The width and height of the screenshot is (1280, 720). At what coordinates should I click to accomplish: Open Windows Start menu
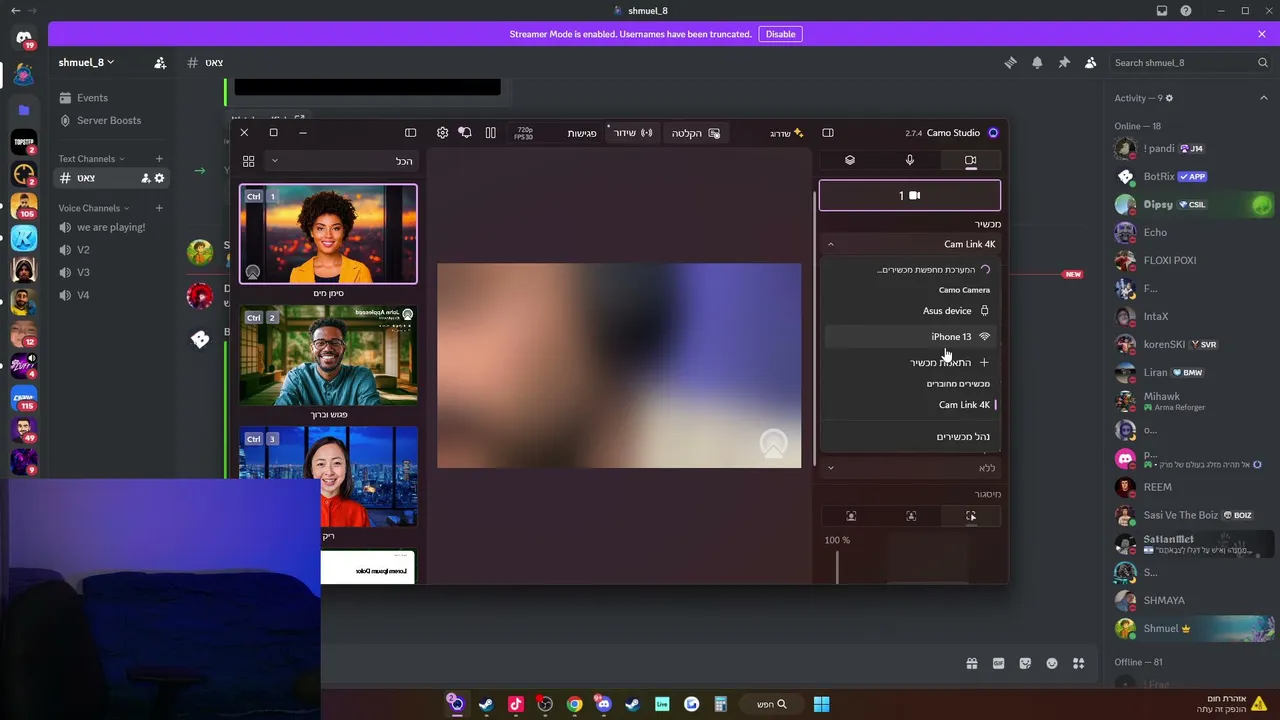[821, 704]
